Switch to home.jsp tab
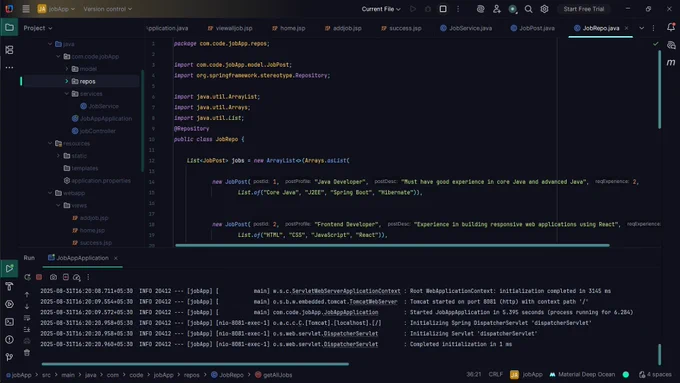680x383 pixels. [x=289, y=28]
